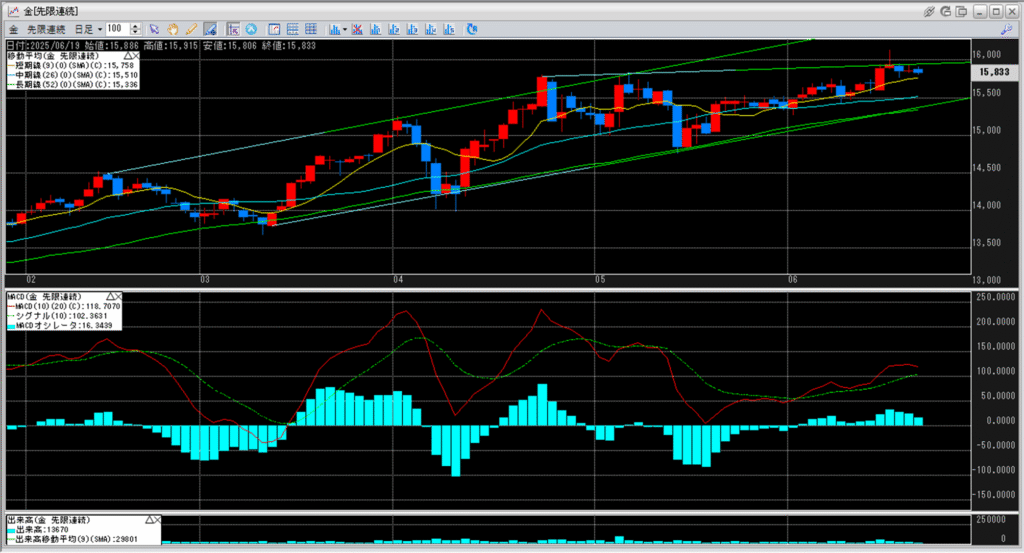The image size is (1024, 553).
Task: Toggle the crosshair cursor icon
Action: pos(233,29)
